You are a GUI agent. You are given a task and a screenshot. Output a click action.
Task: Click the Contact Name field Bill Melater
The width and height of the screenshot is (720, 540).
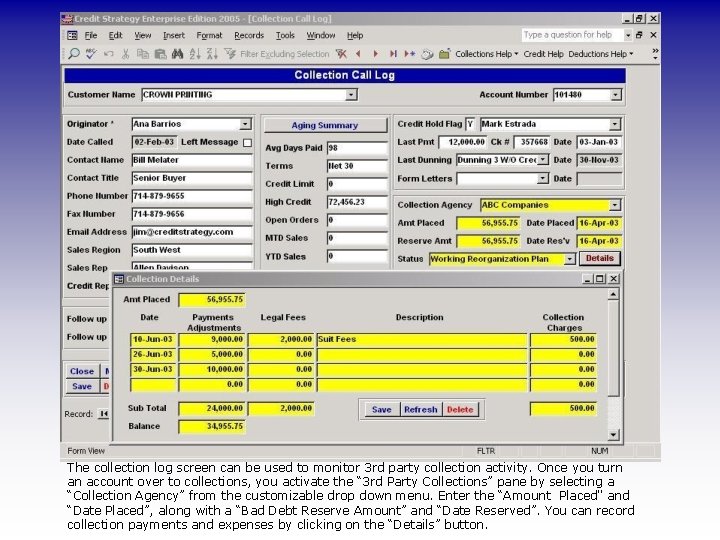[x=192, y=160]
